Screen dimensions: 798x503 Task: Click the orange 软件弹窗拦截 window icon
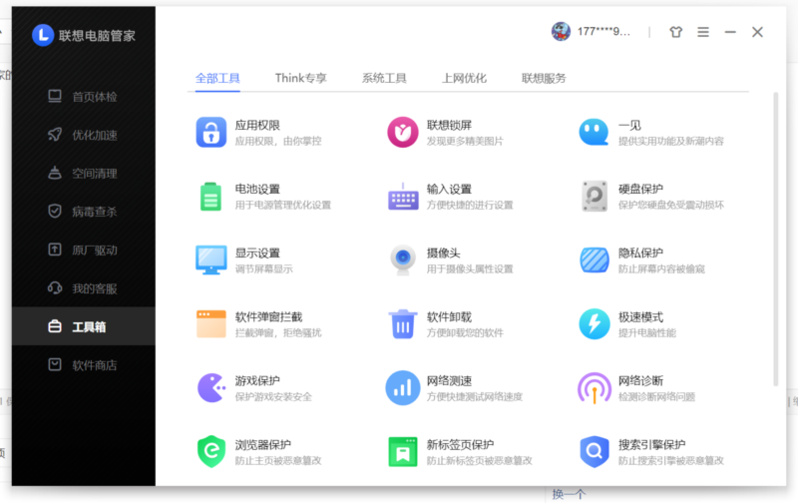tap(211, 324)
